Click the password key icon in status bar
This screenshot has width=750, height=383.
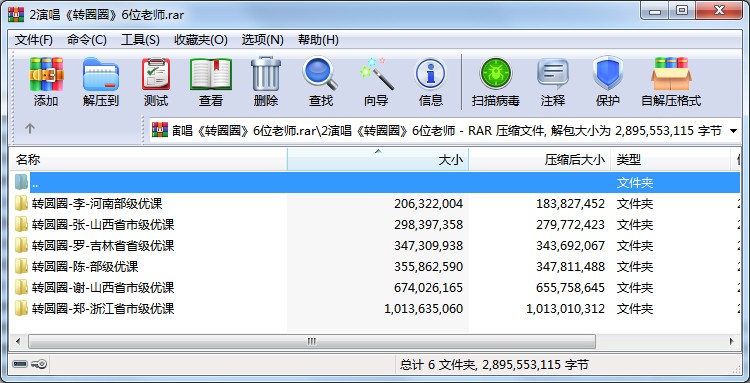(39, 364)
